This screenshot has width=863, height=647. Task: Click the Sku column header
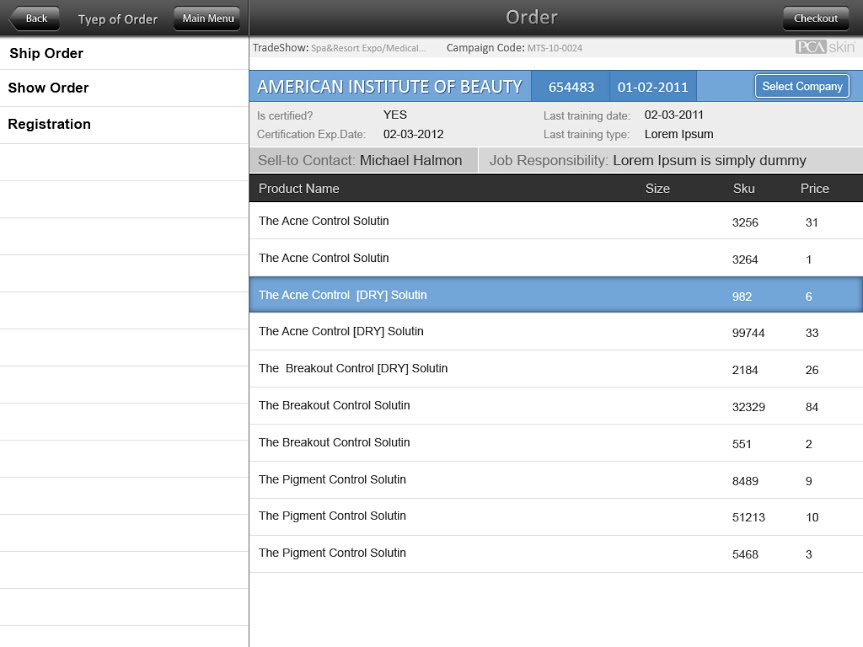point(743,188)
